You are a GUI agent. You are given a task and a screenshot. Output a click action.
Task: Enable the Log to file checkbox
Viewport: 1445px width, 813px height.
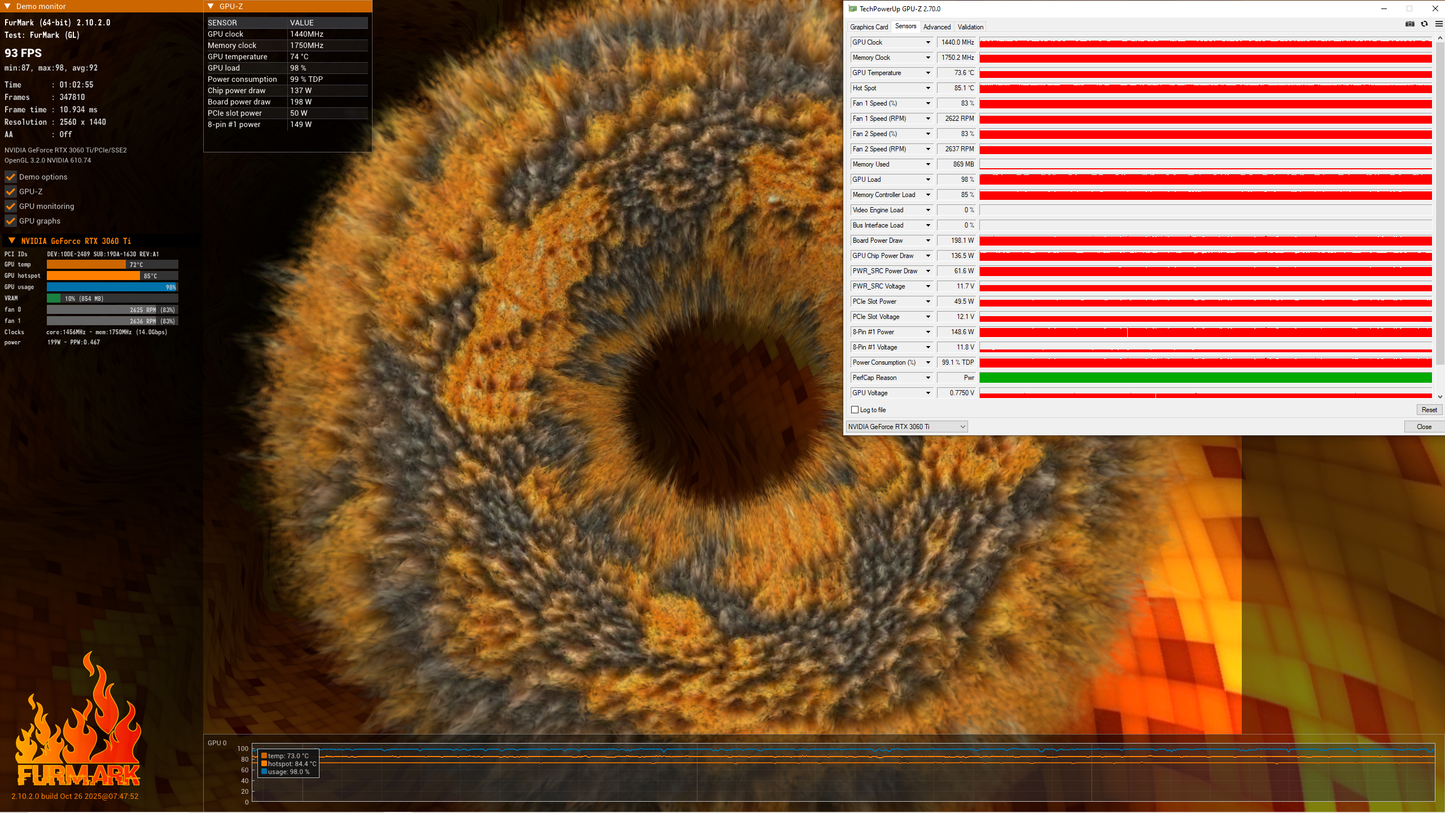[855, 410]
